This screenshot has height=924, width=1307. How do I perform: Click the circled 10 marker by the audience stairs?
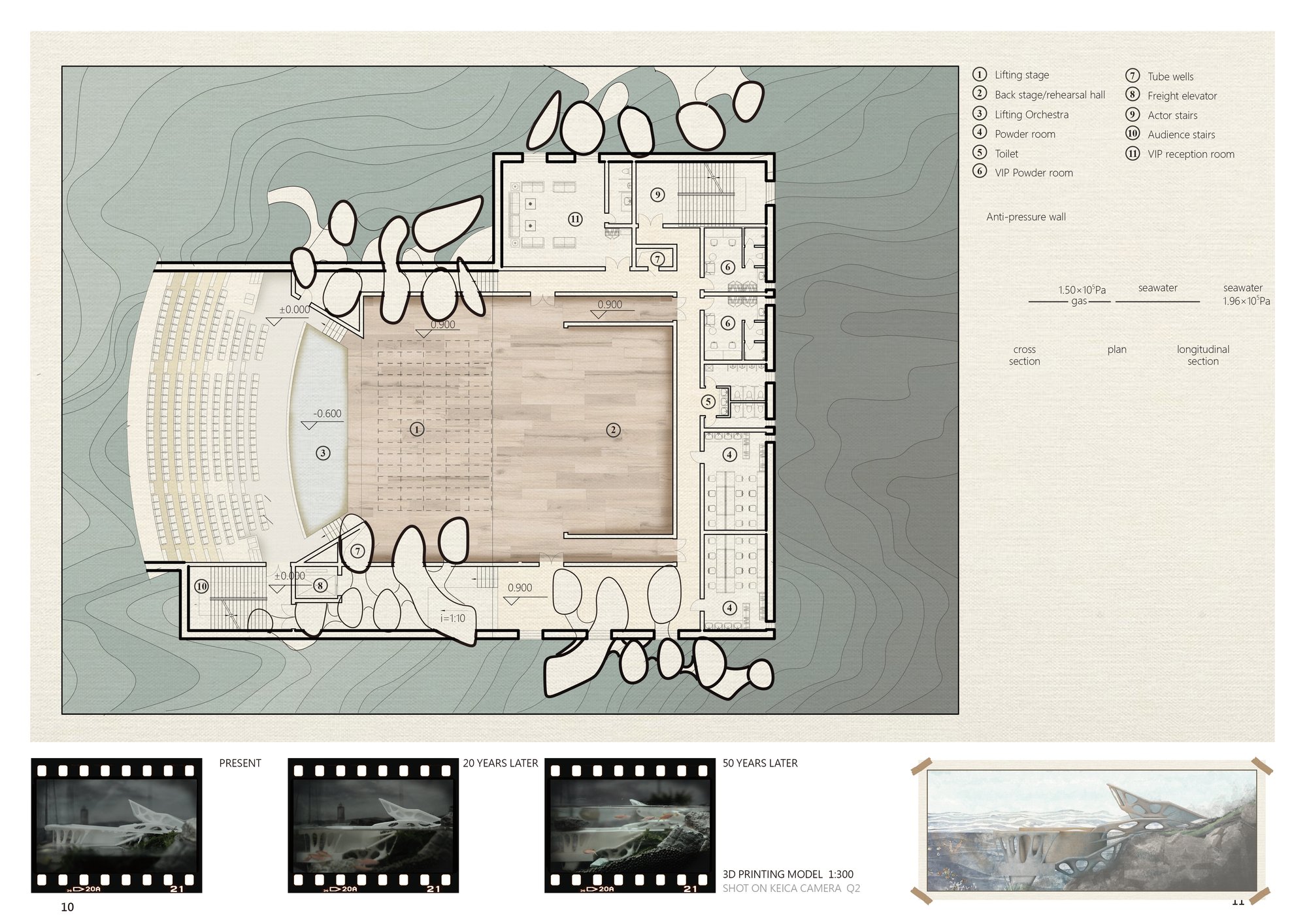point(201,586)
